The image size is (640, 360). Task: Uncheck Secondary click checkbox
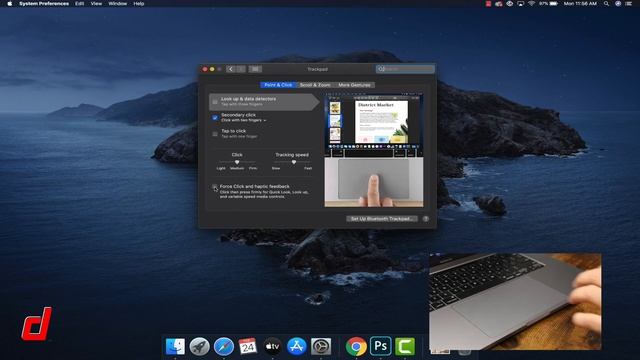pyautogui.click(x=215, y=118)
